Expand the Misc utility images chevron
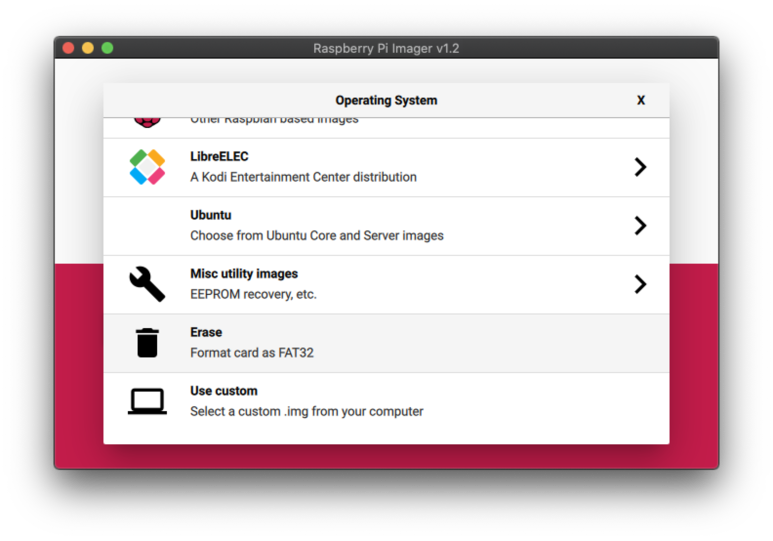The image size is (773, 541). [640, 284]
